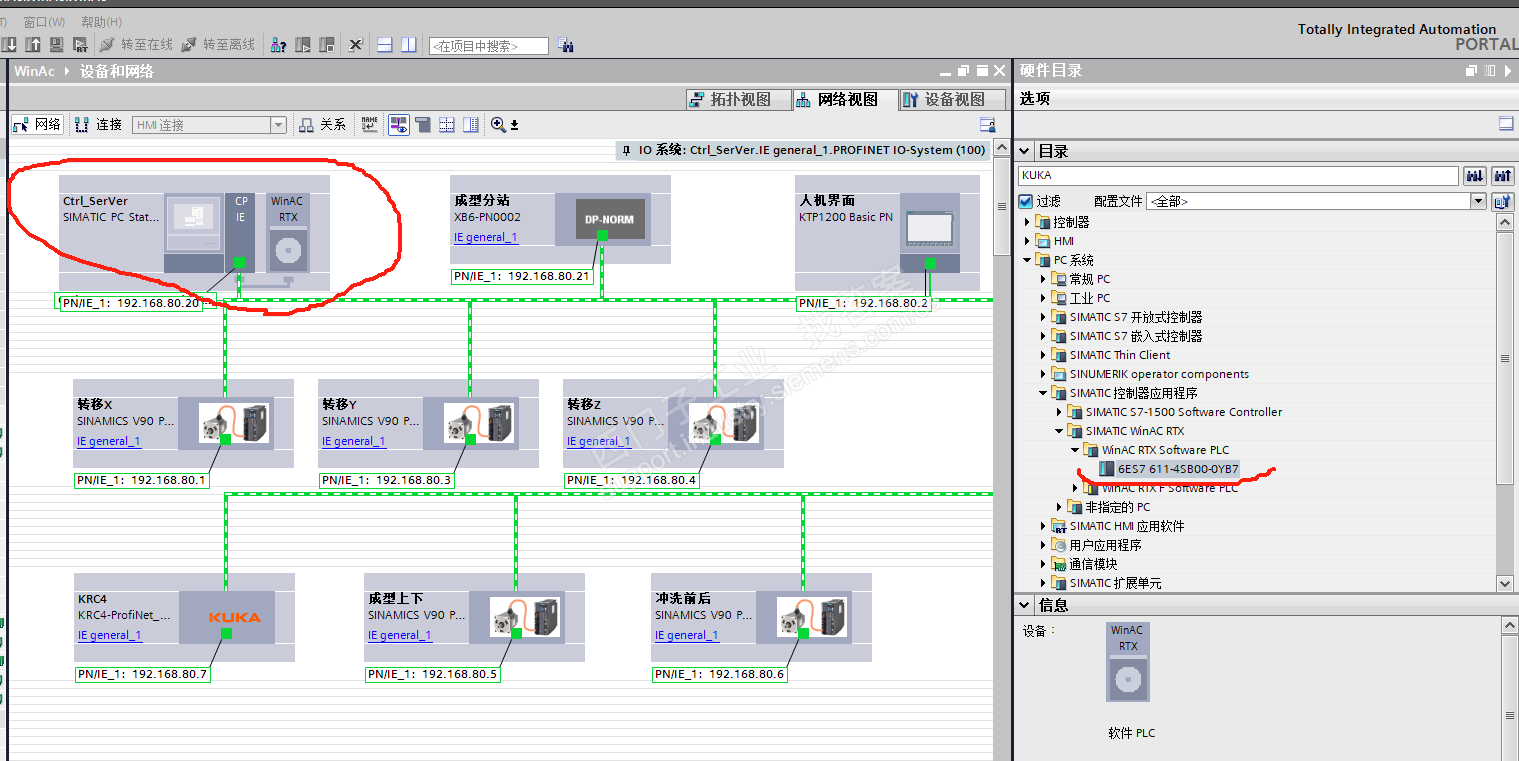1519x761 pixels.
Task: Click IE general_1 link under KRC4
Action: (110, 635)
